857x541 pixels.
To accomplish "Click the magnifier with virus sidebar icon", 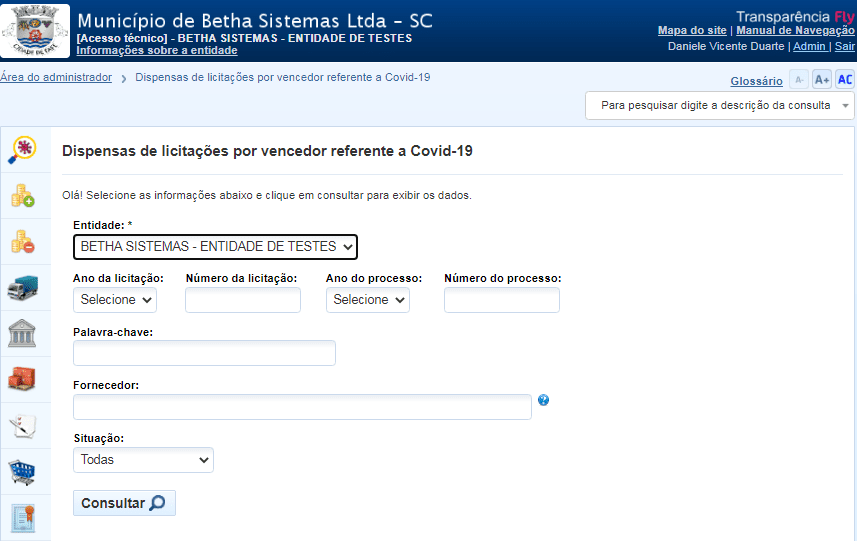I will [x=22, y=150].
